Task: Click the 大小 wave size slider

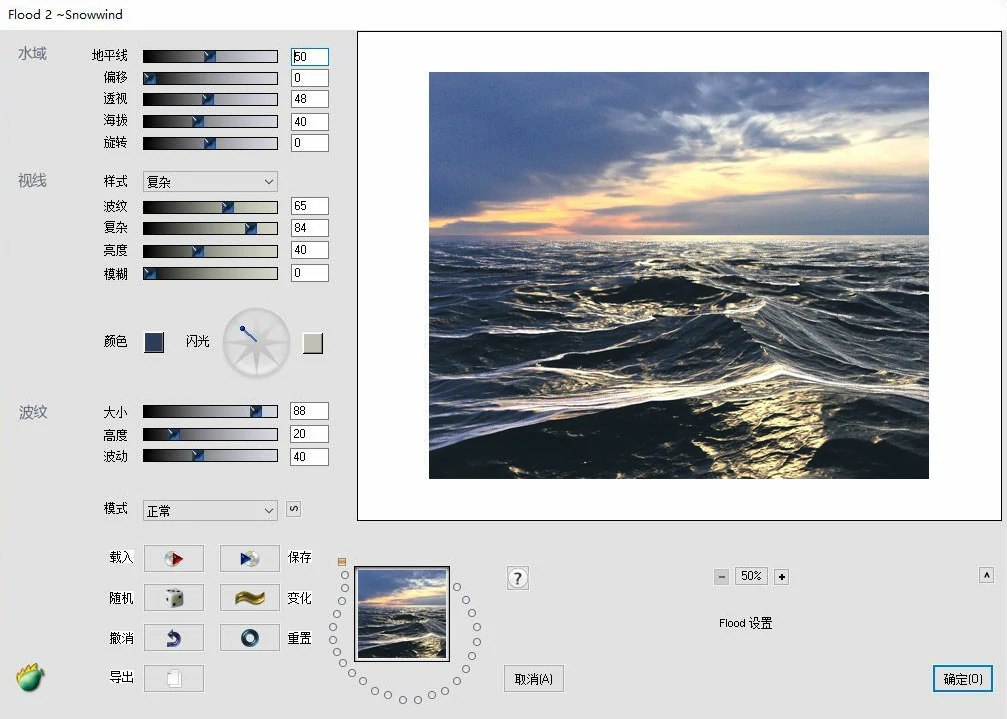Action: [x=210, y=411]
